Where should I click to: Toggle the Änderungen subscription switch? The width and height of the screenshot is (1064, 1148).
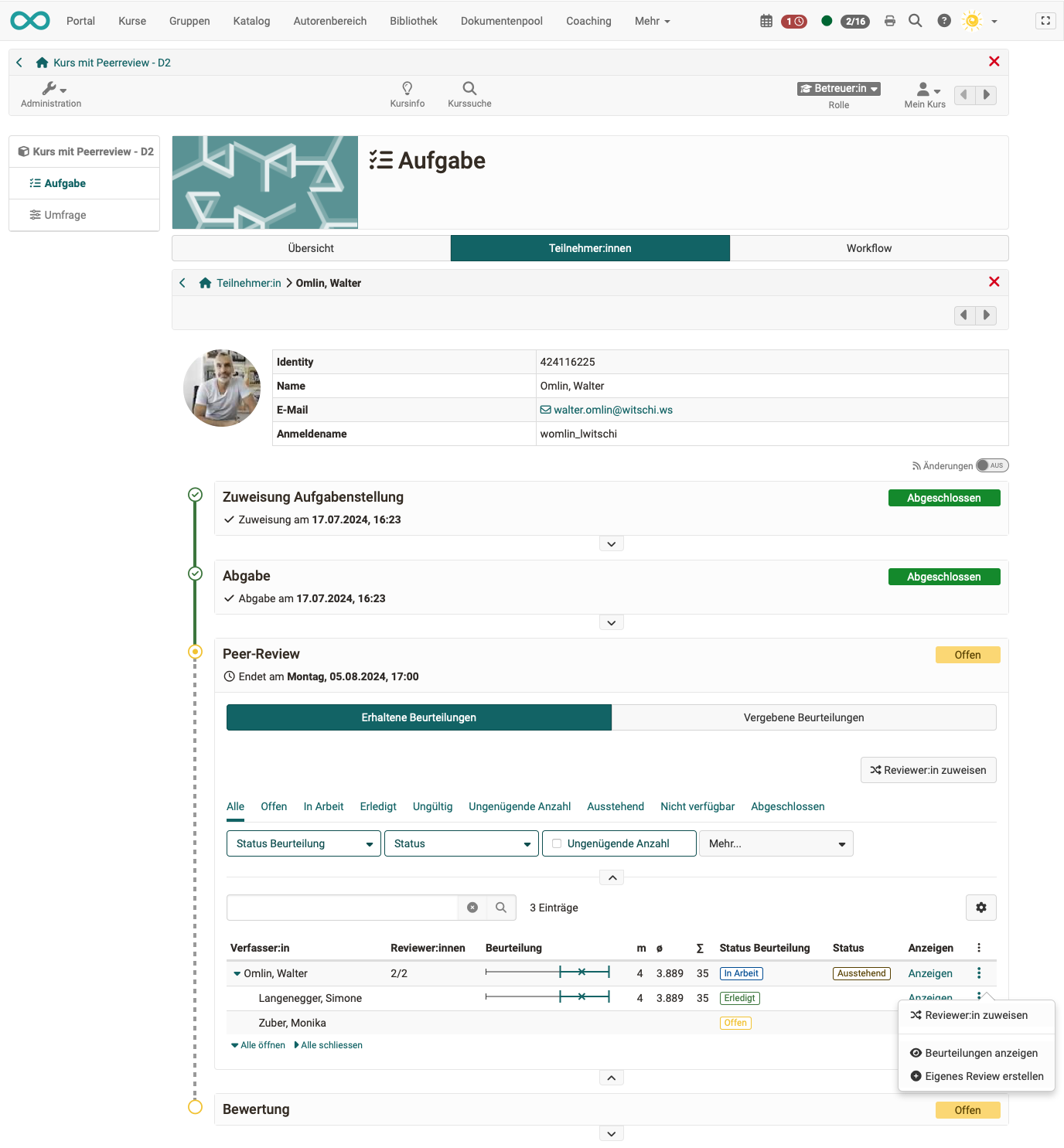point(991,465)
